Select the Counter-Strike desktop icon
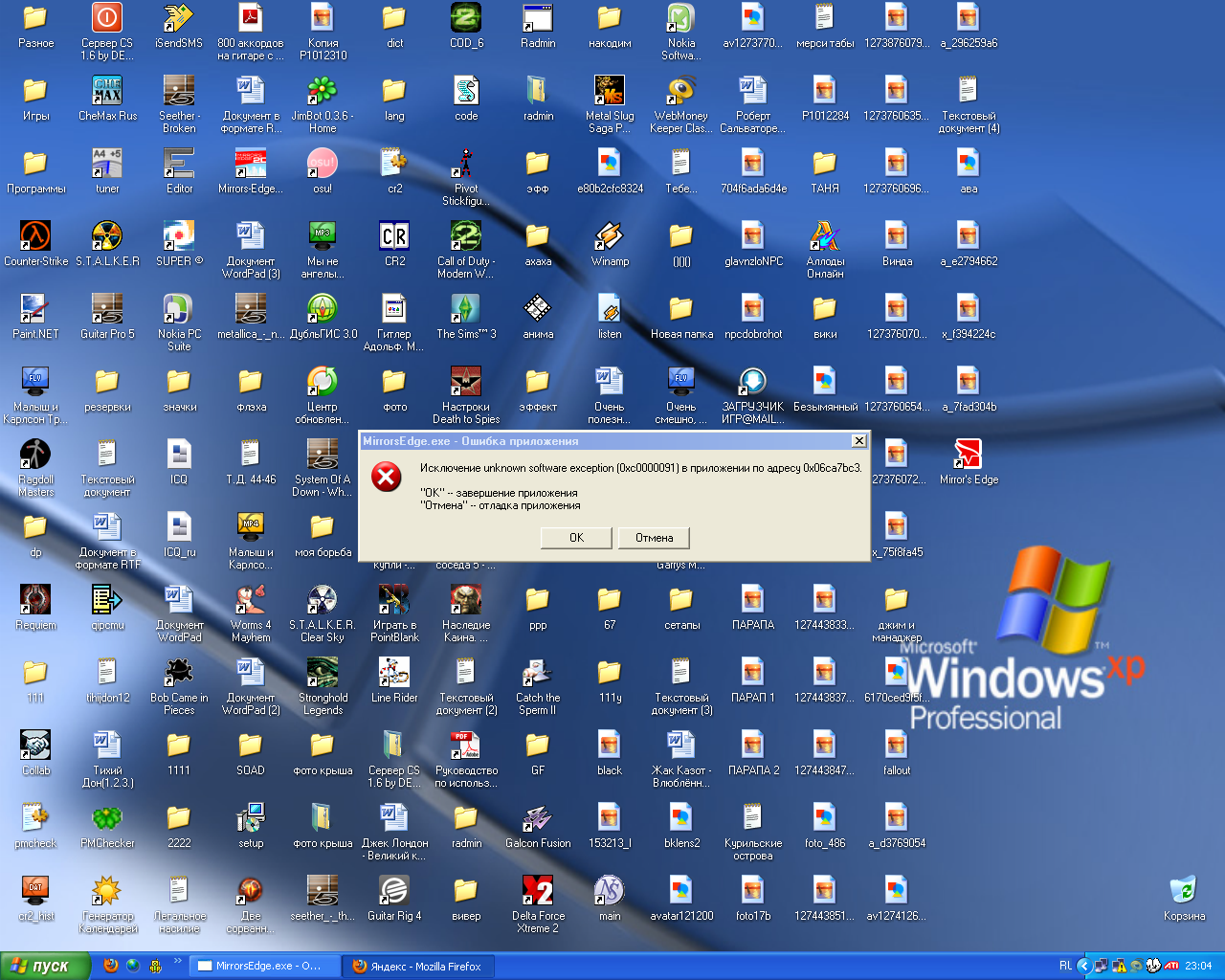1225x980 pixels. click(x=35, y=243)
